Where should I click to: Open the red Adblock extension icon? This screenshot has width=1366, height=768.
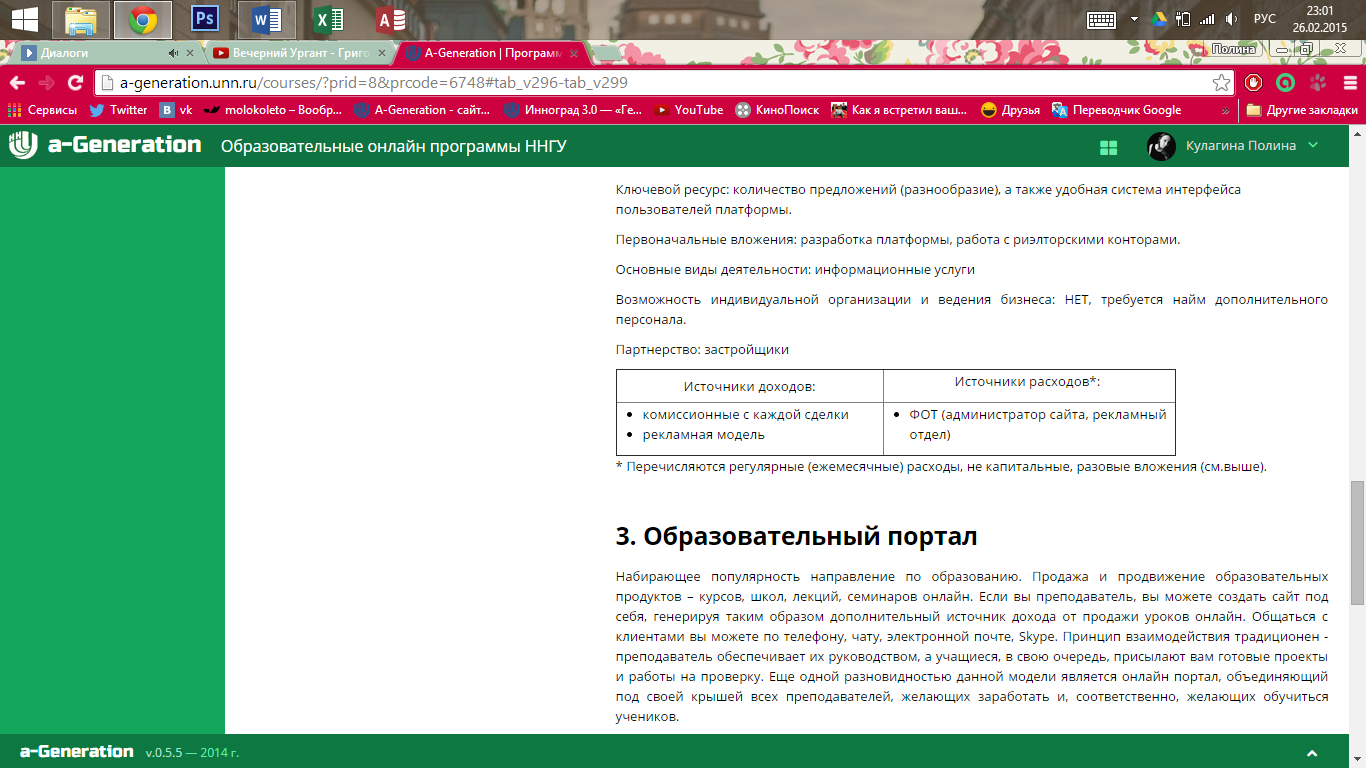coord(1253,83)
